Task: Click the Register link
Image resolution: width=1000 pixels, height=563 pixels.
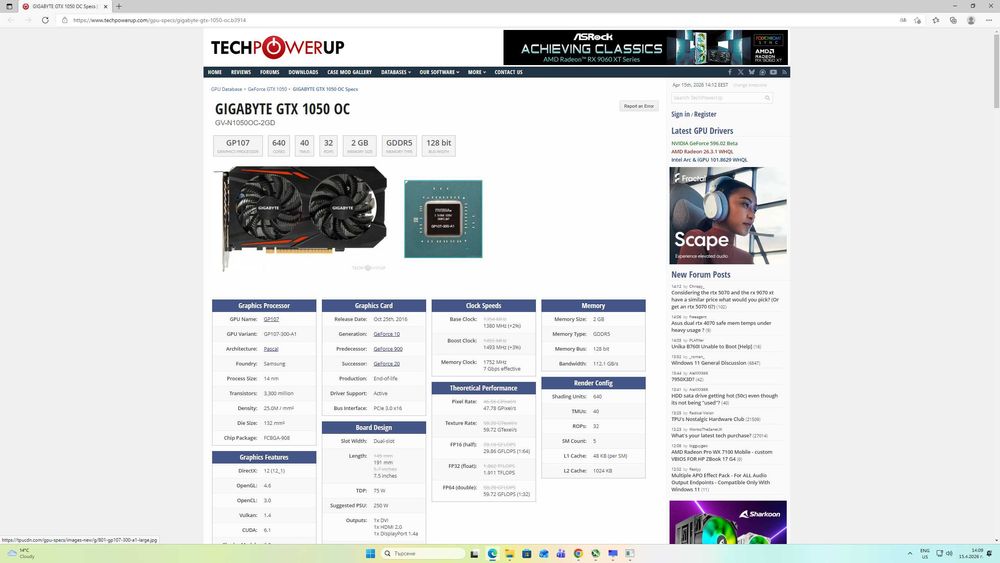Action: click(705, 114)
